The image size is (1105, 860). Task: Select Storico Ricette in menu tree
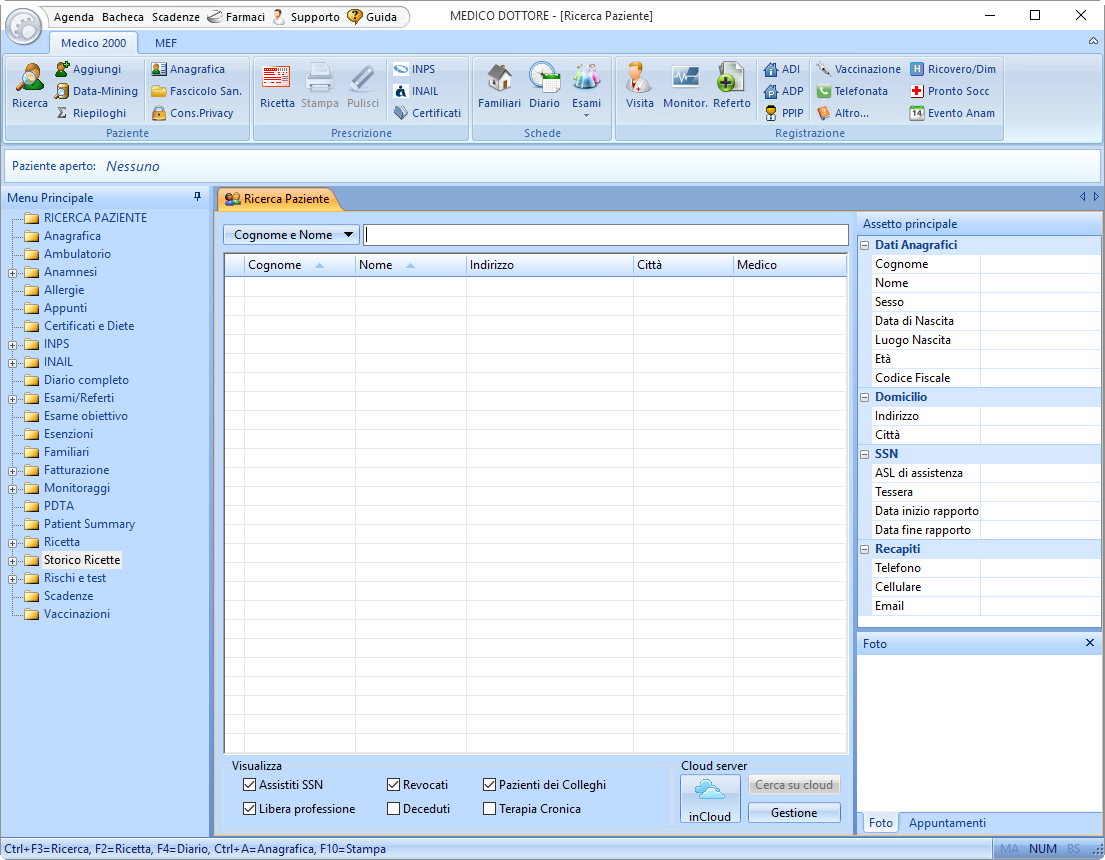pos(82,560)
